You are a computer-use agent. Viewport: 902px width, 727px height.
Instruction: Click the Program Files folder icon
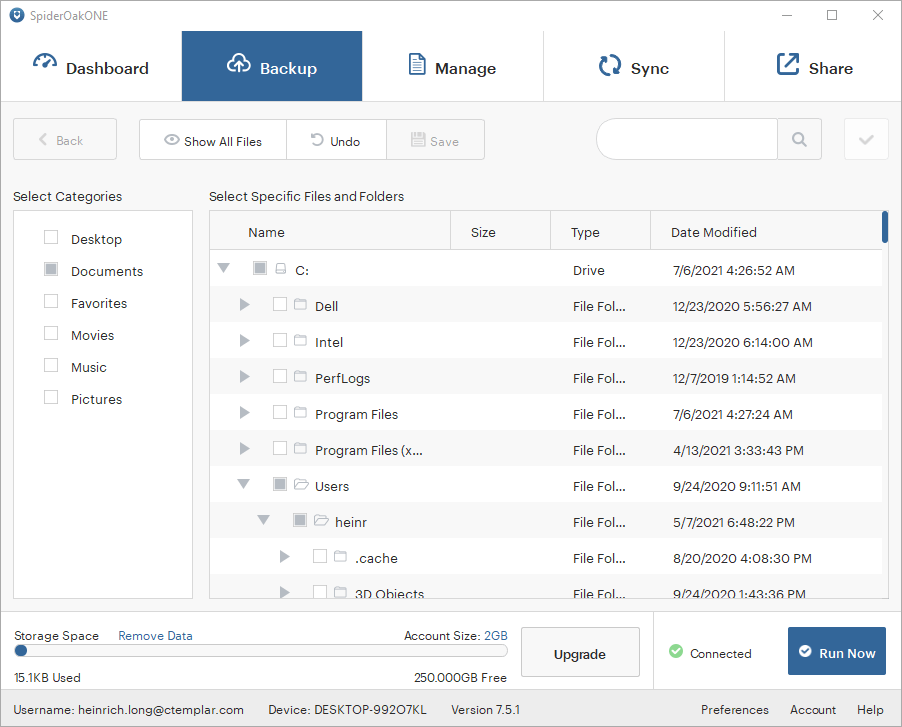(300, 412)
